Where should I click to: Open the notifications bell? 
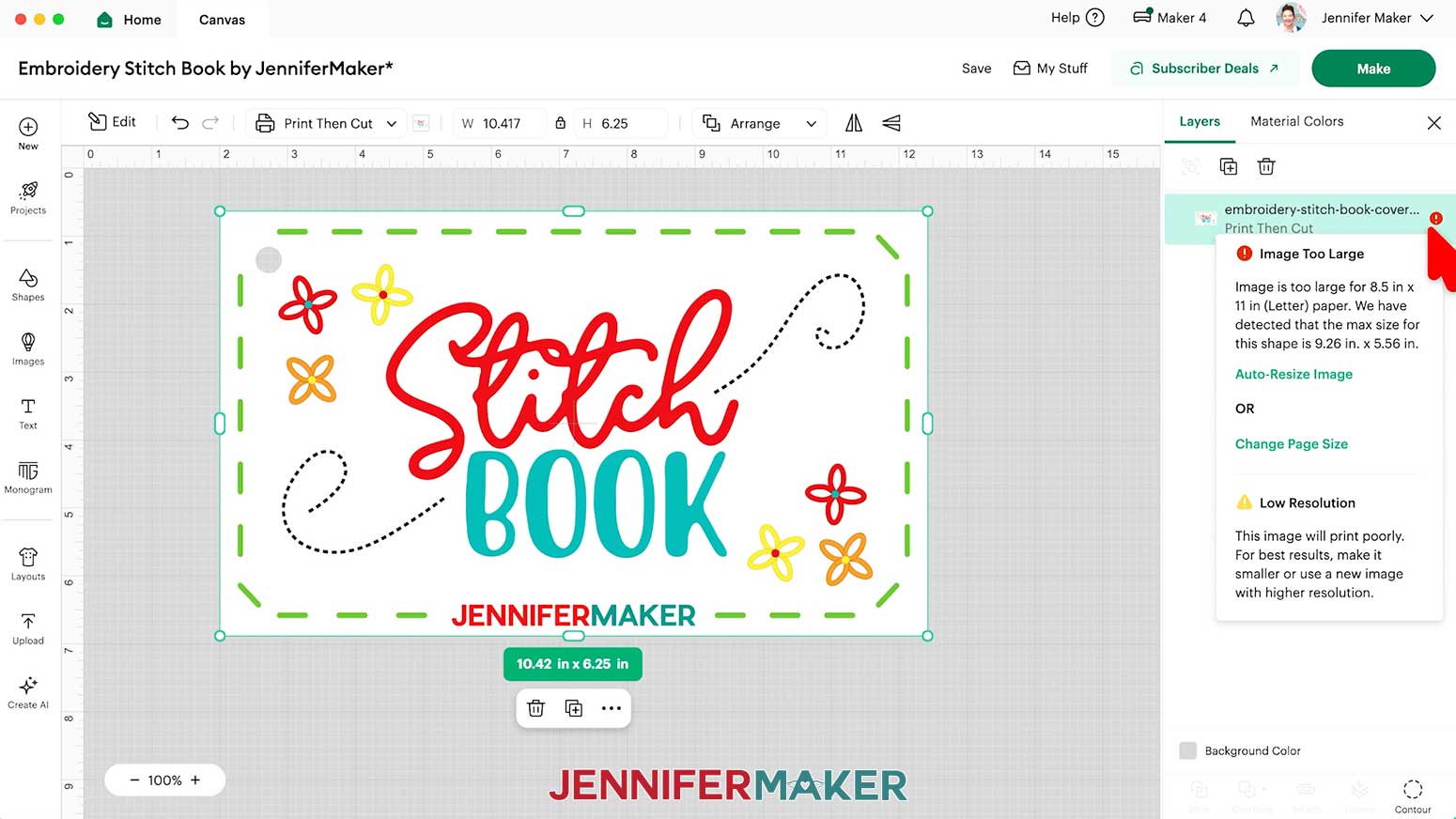coord(1246,18)
